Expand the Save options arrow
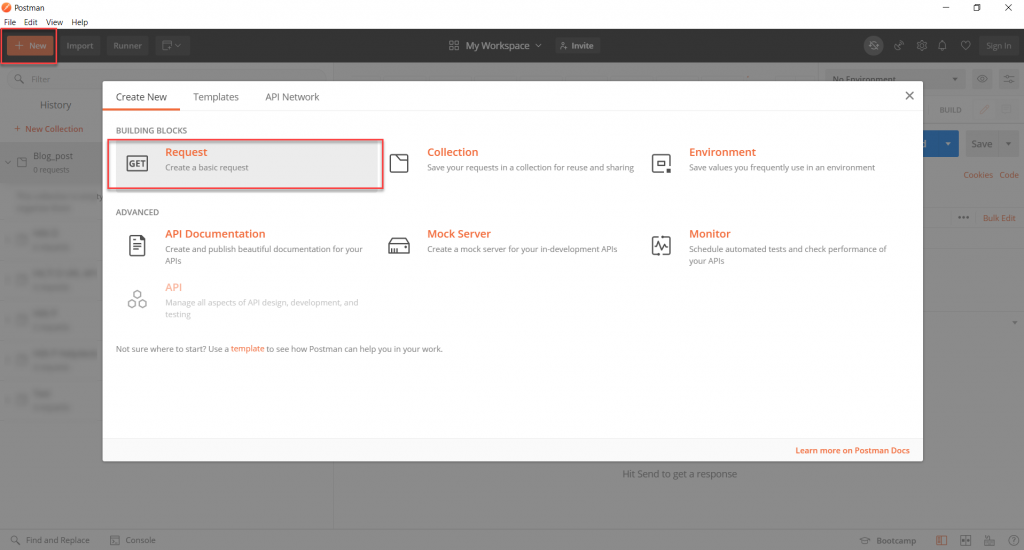 [x=1008, y=144]
